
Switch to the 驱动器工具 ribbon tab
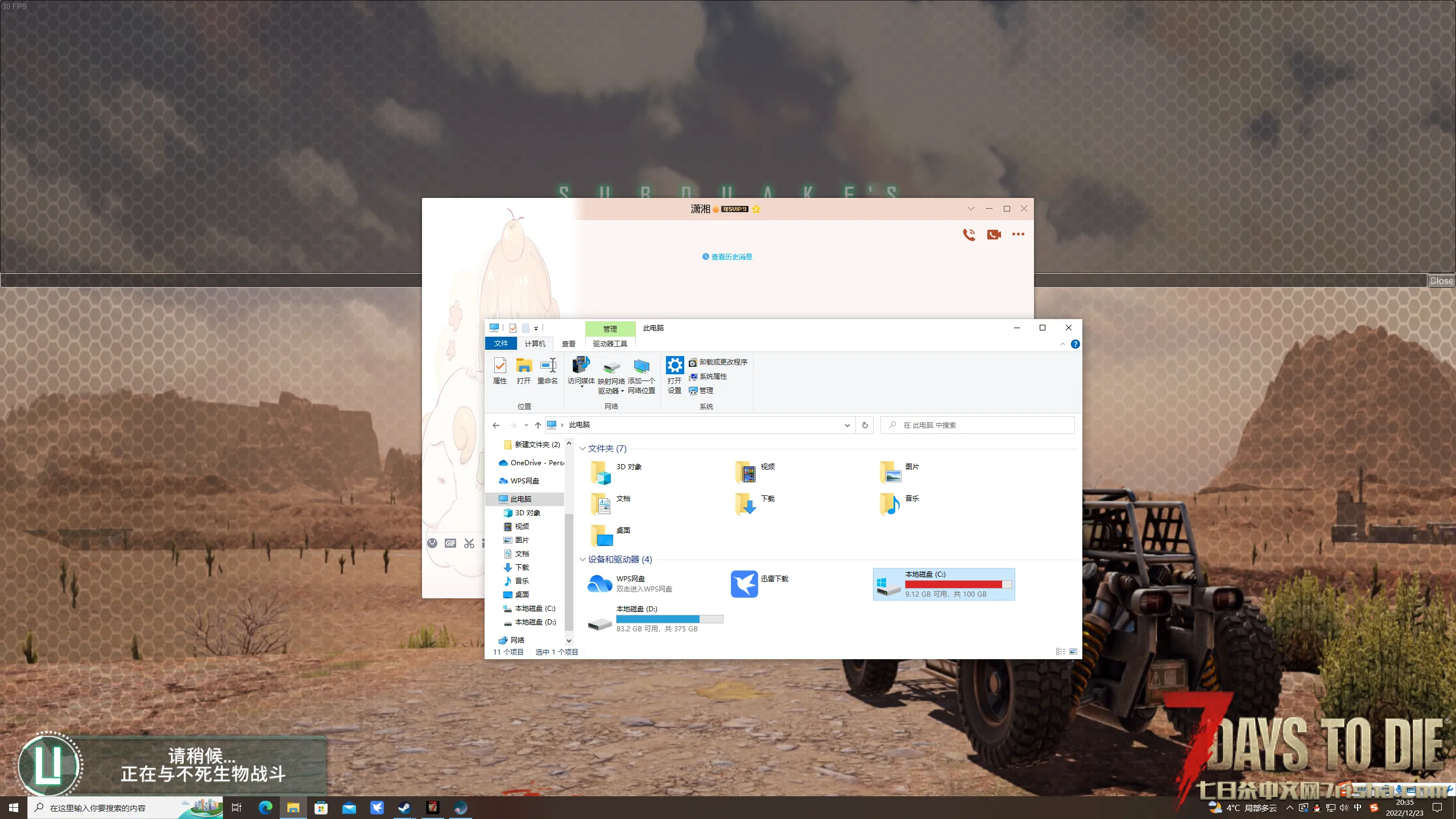click(x=610, y=344)
